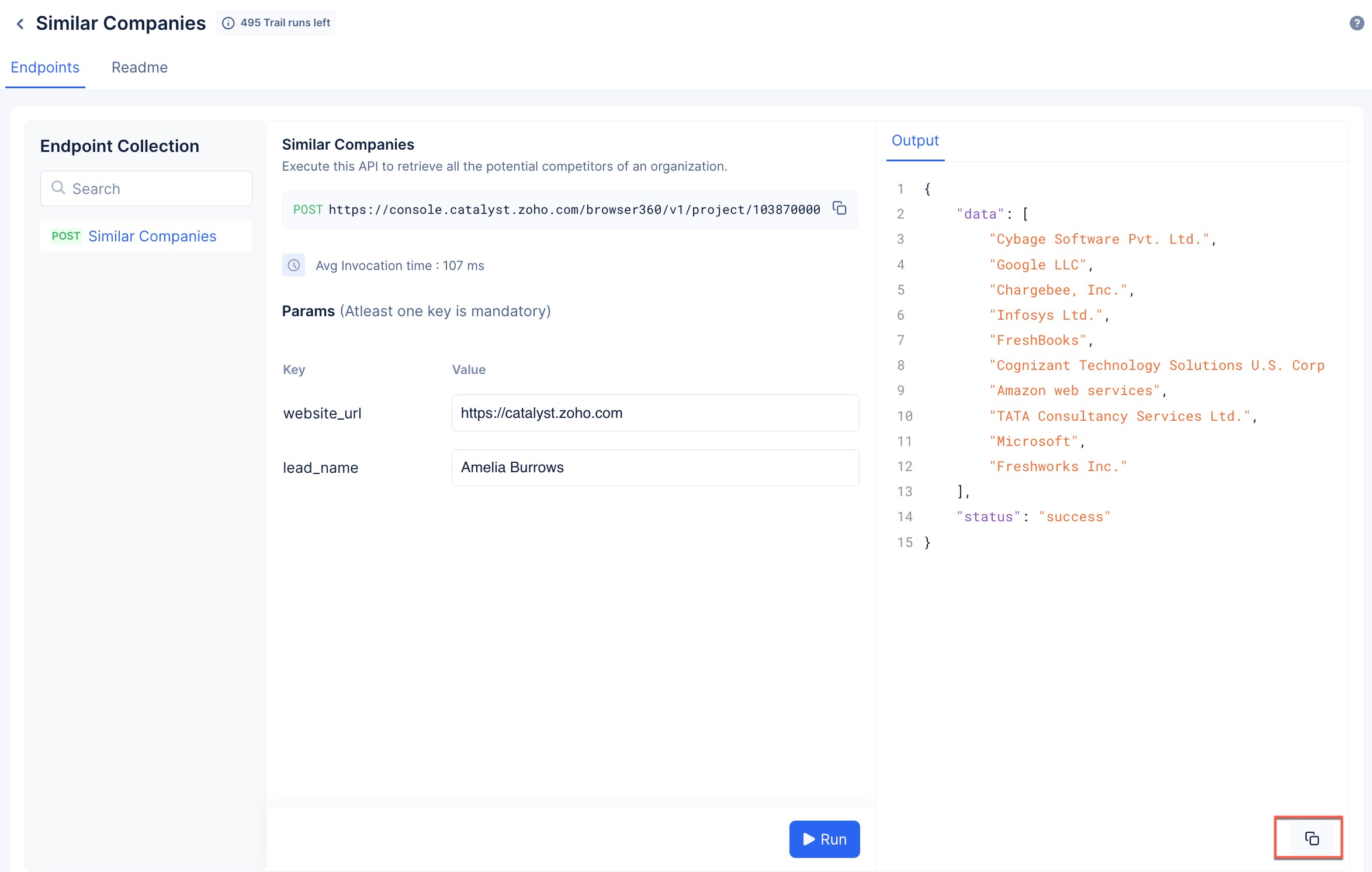Viewport: 1372px width, 872px height.
Task: Click the "Infosys Ltd." output line
Action: click(x=1049, y=315)
